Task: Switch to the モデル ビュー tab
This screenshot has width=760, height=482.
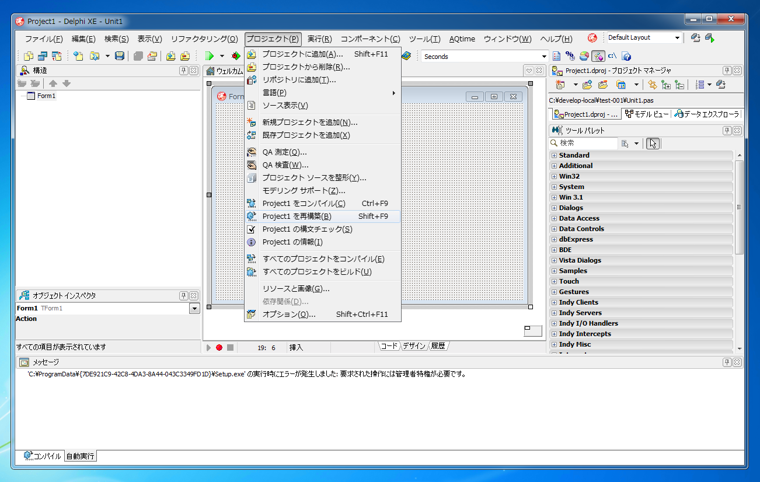Action: coord(646,114)
